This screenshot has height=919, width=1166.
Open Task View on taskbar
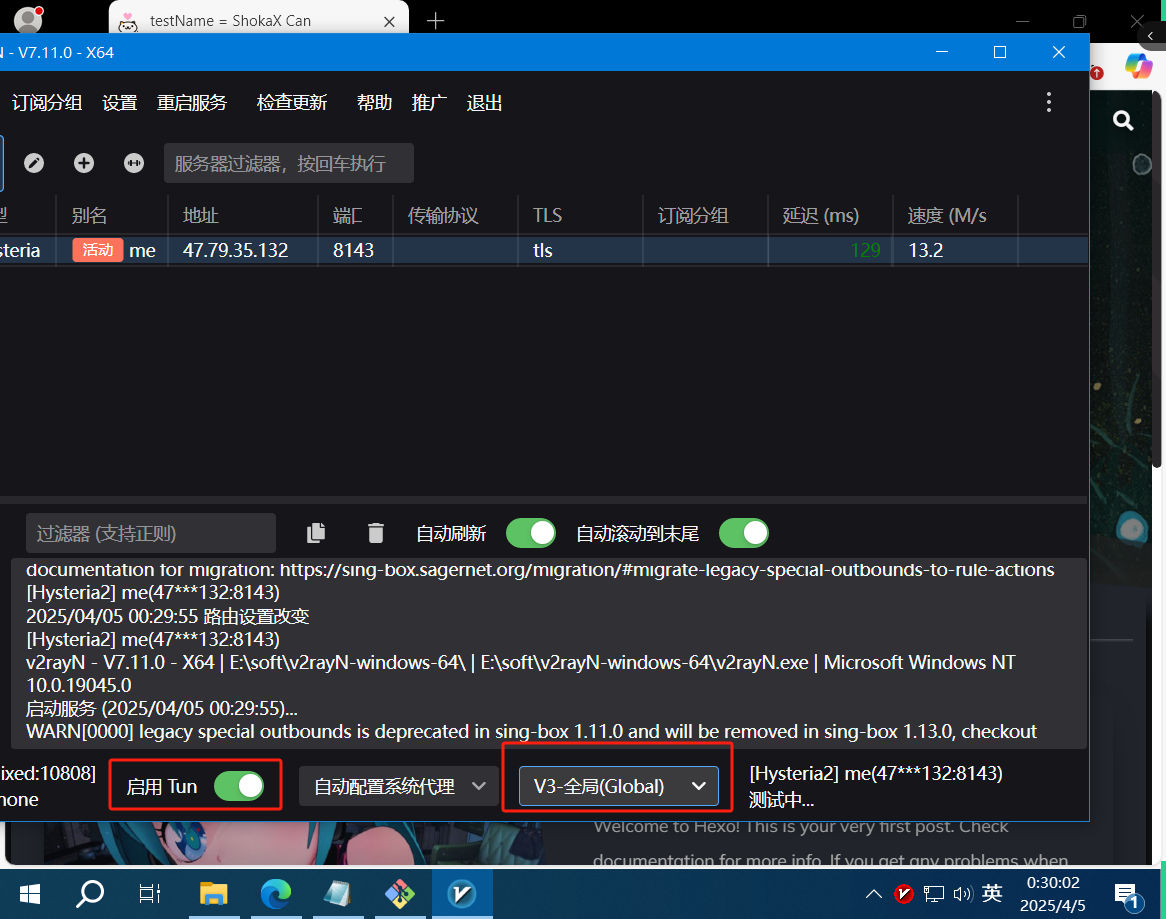click(x=150, y=894)
